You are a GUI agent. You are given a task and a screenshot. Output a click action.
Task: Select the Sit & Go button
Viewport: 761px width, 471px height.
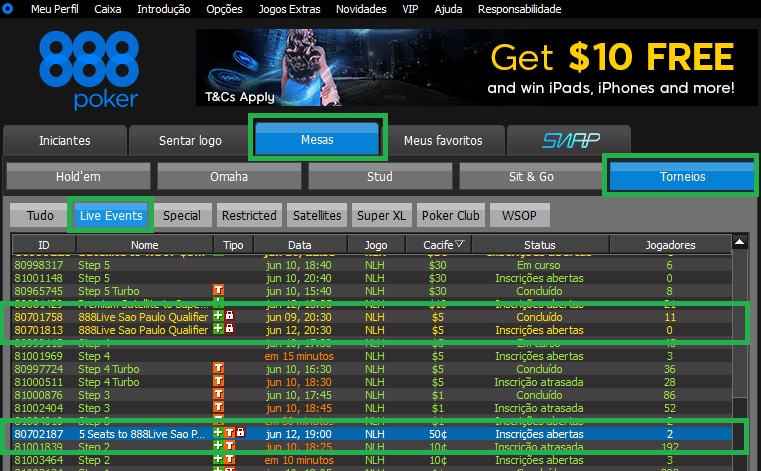click(531, 176)
